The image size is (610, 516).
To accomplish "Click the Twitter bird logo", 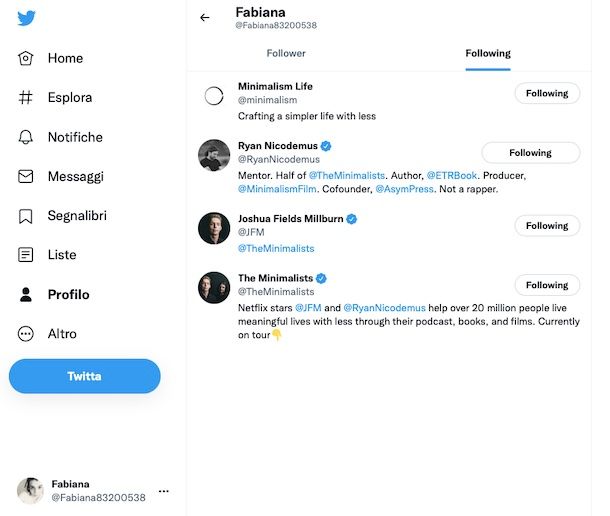I will [x=26, y=18].
